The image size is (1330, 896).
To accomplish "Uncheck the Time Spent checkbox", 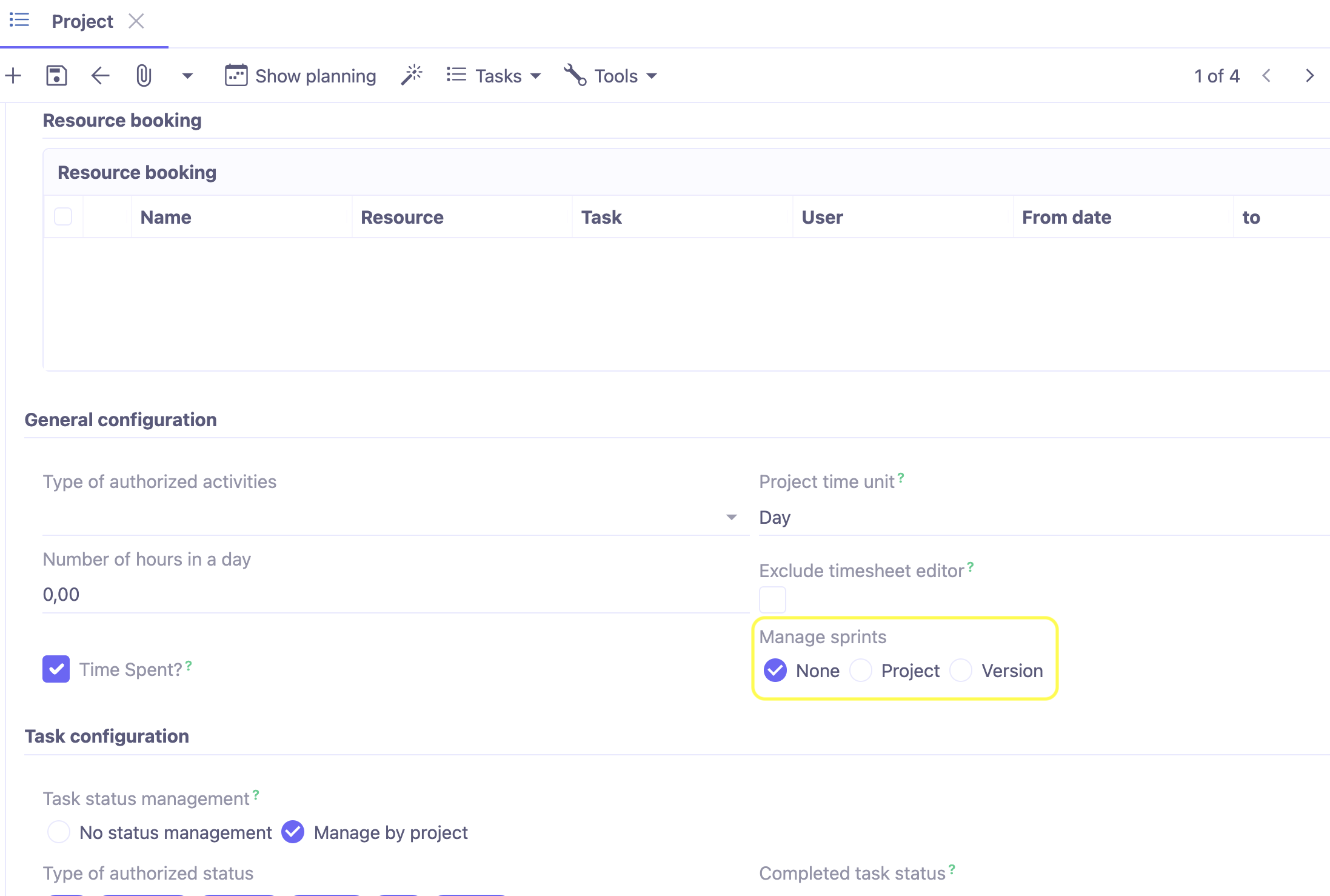I will pyautogui.click(x=56, y=669).
